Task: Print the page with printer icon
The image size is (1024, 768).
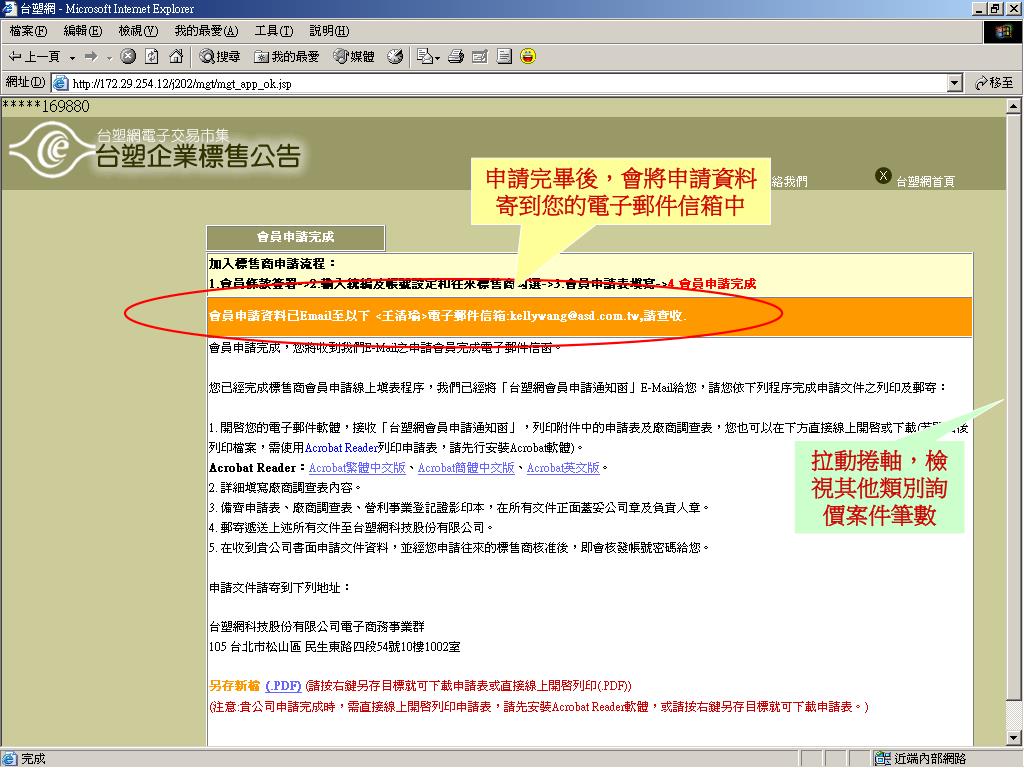Action: (x=456, y=57)
